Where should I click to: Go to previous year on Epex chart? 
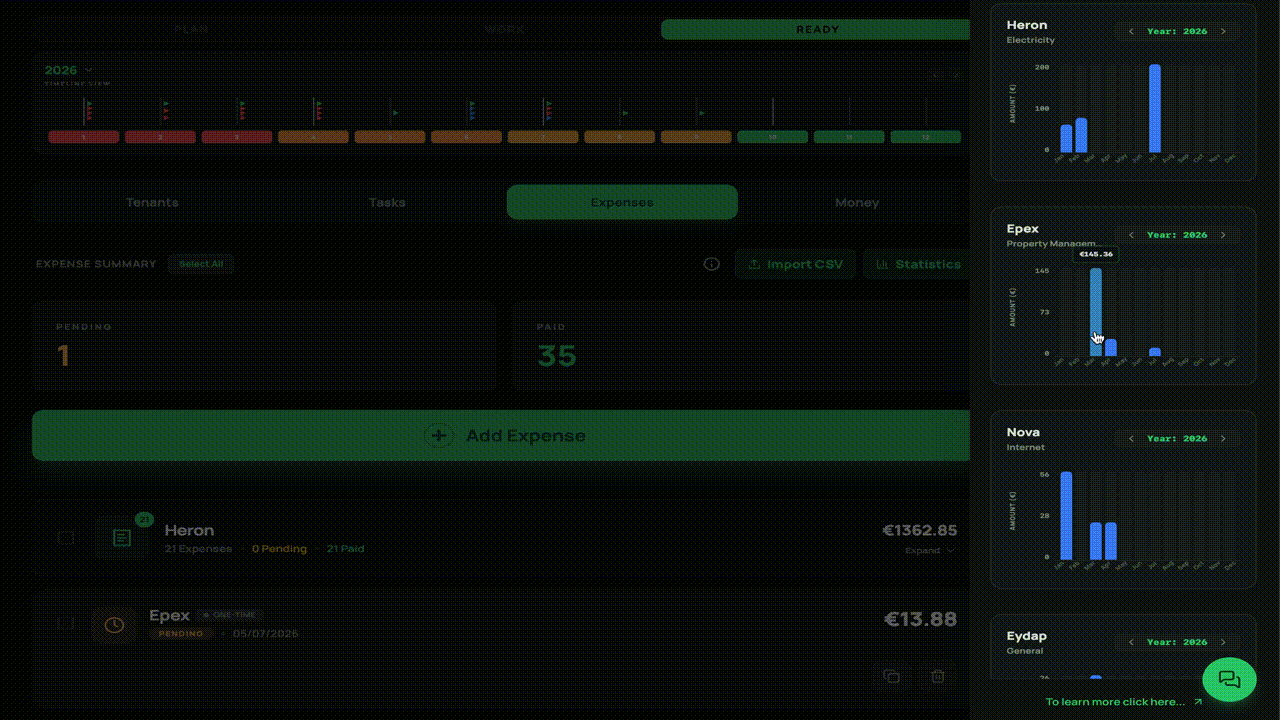[1131, 235]
